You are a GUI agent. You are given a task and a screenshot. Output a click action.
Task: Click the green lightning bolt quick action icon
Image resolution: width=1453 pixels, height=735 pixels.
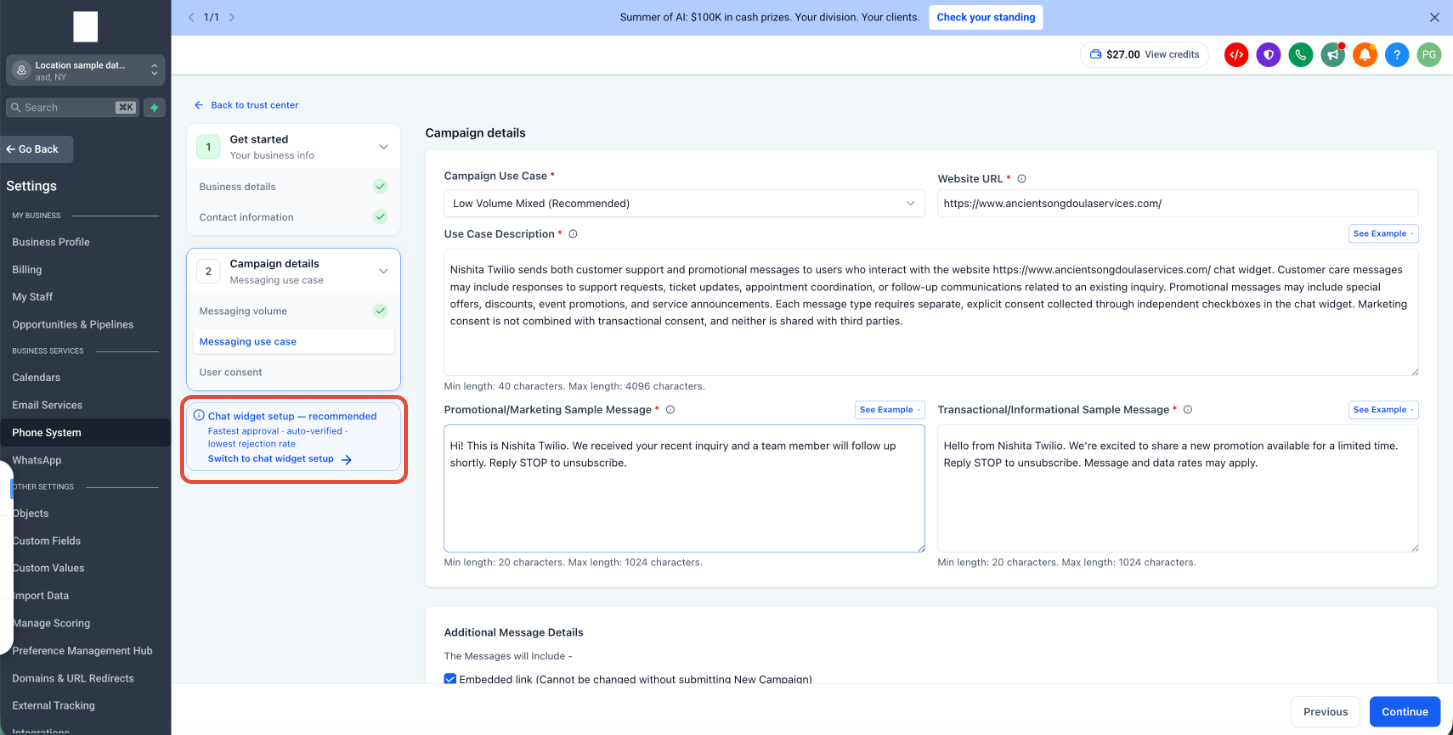pos(154,107)
